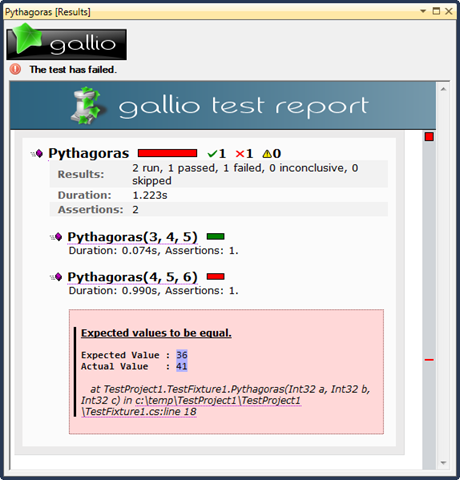Viewport: 460px width, 480px height.
Task: Click the 'Expected values to be equal.' heading
Action: point(156,333)
